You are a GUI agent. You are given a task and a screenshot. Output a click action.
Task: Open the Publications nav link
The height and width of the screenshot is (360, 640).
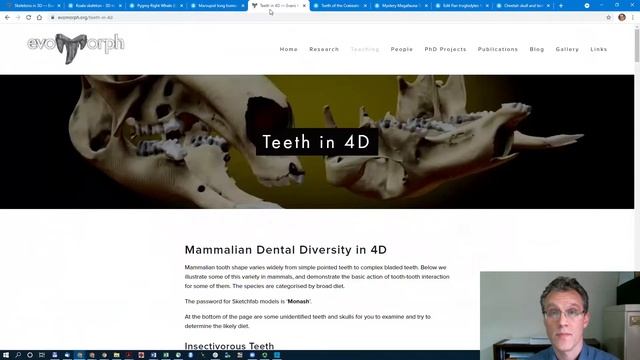(498, 49)
